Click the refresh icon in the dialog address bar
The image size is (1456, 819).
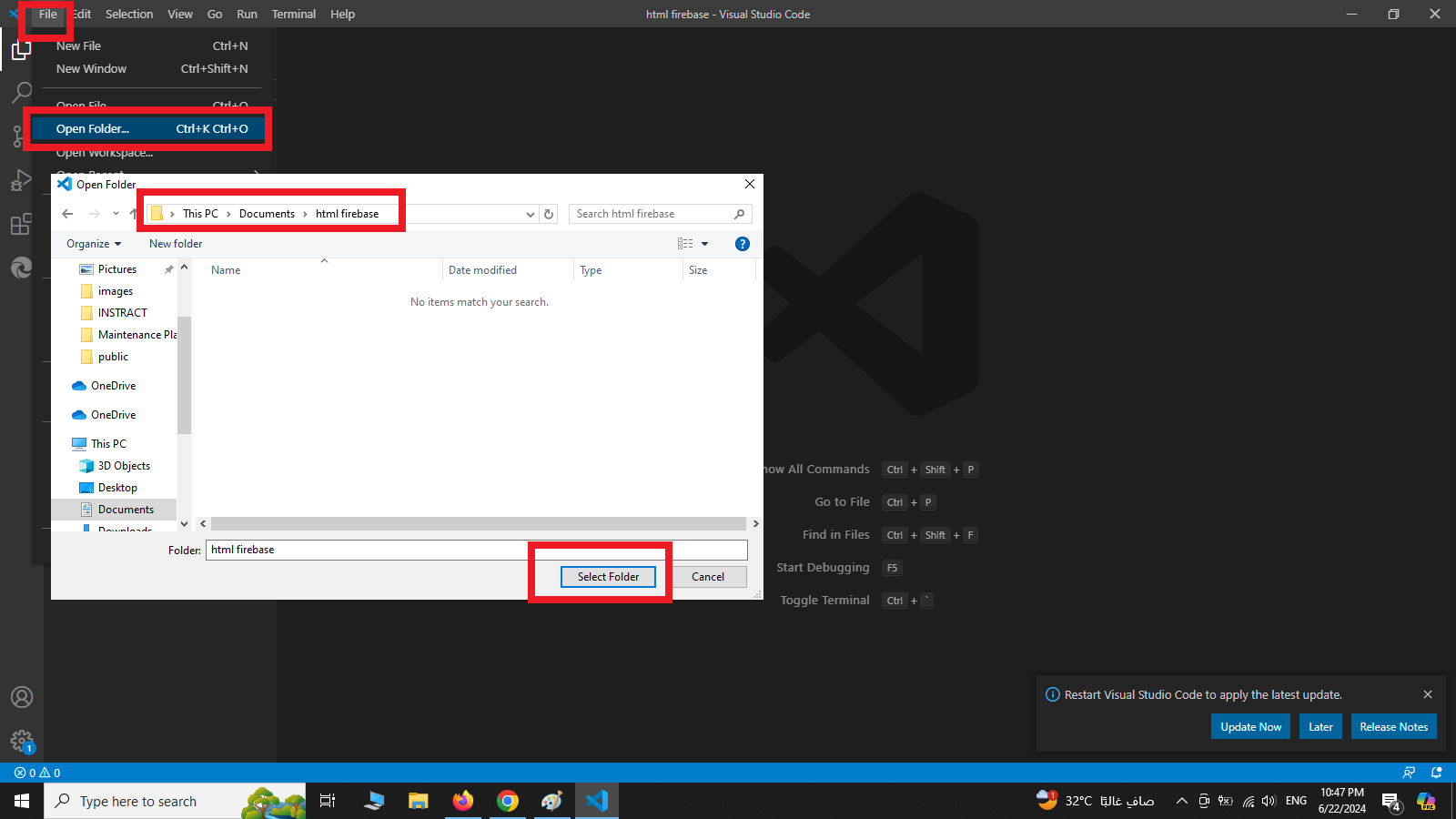548,213
